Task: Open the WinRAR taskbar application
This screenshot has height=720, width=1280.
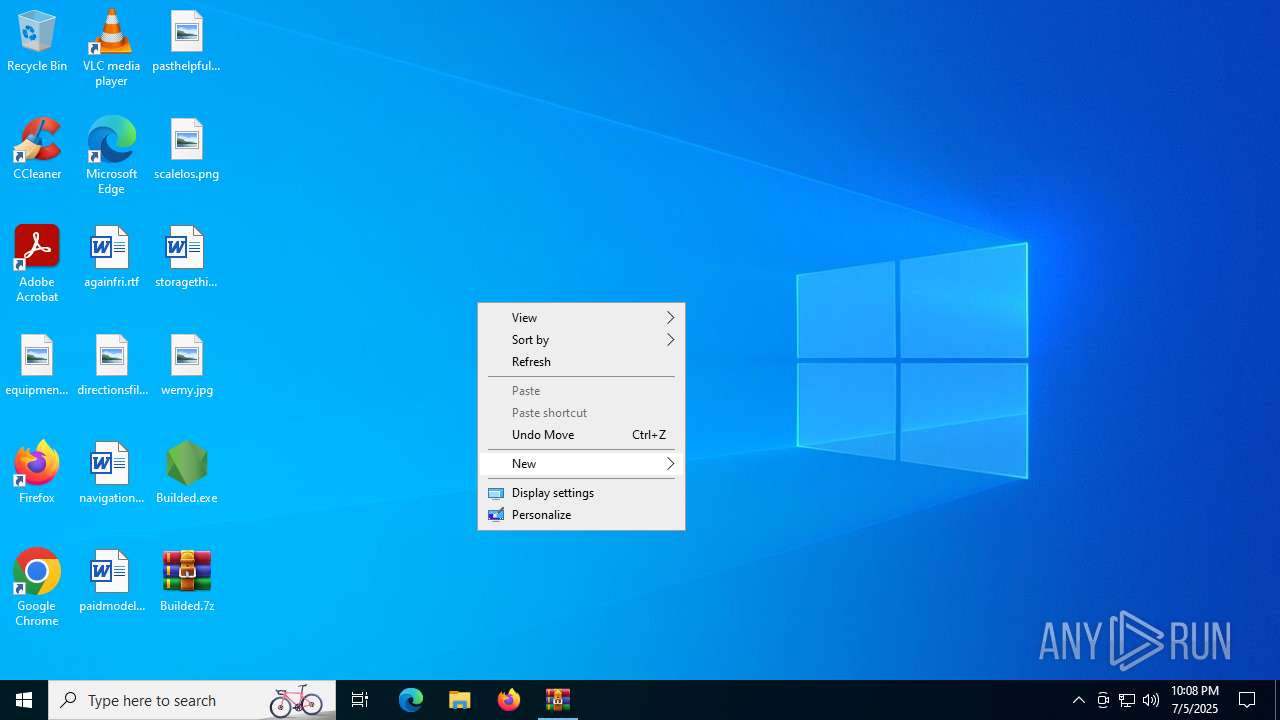Action: point(558,700)
